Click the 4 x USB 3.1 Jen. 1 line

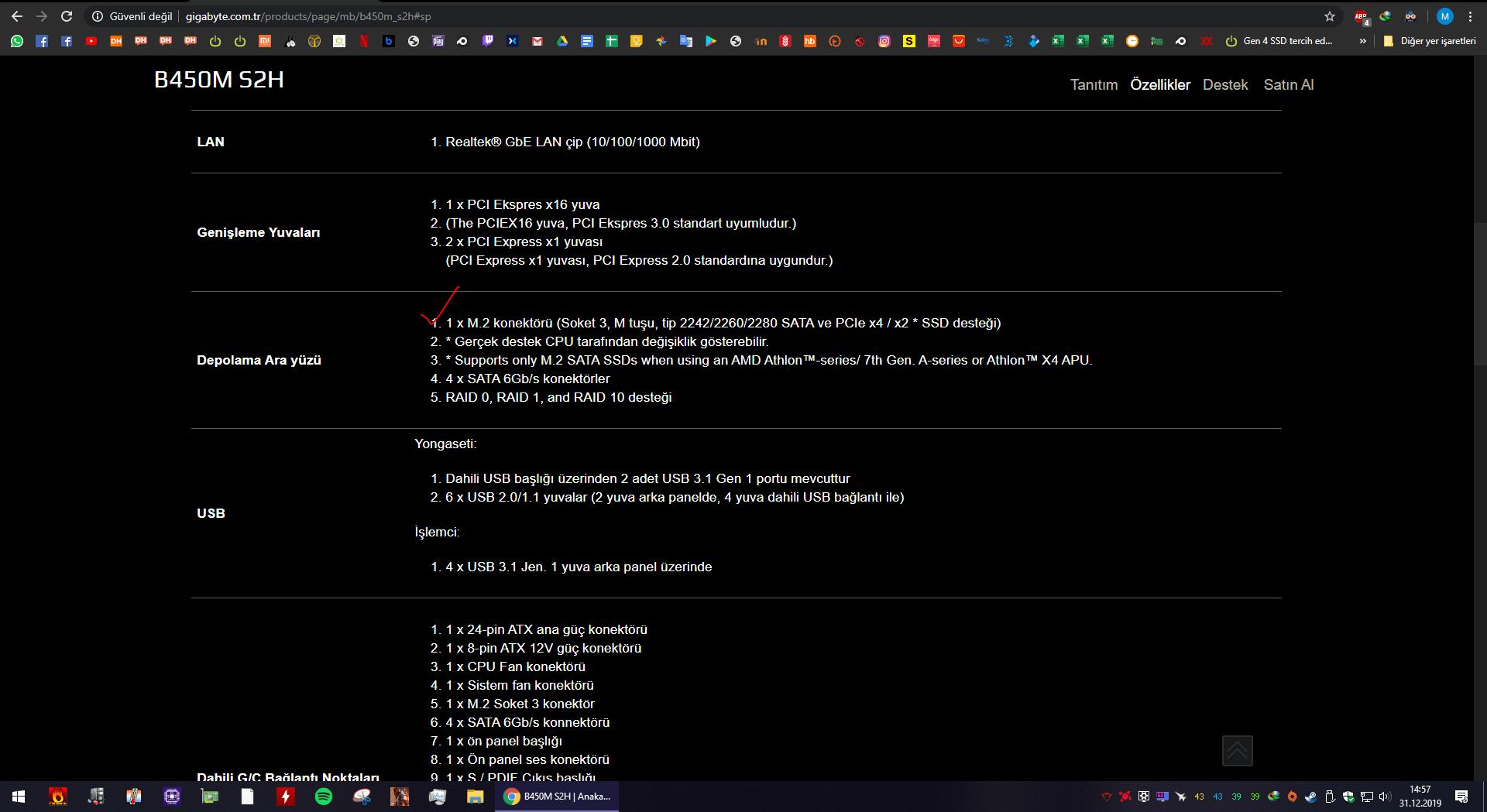coord(579,567)
